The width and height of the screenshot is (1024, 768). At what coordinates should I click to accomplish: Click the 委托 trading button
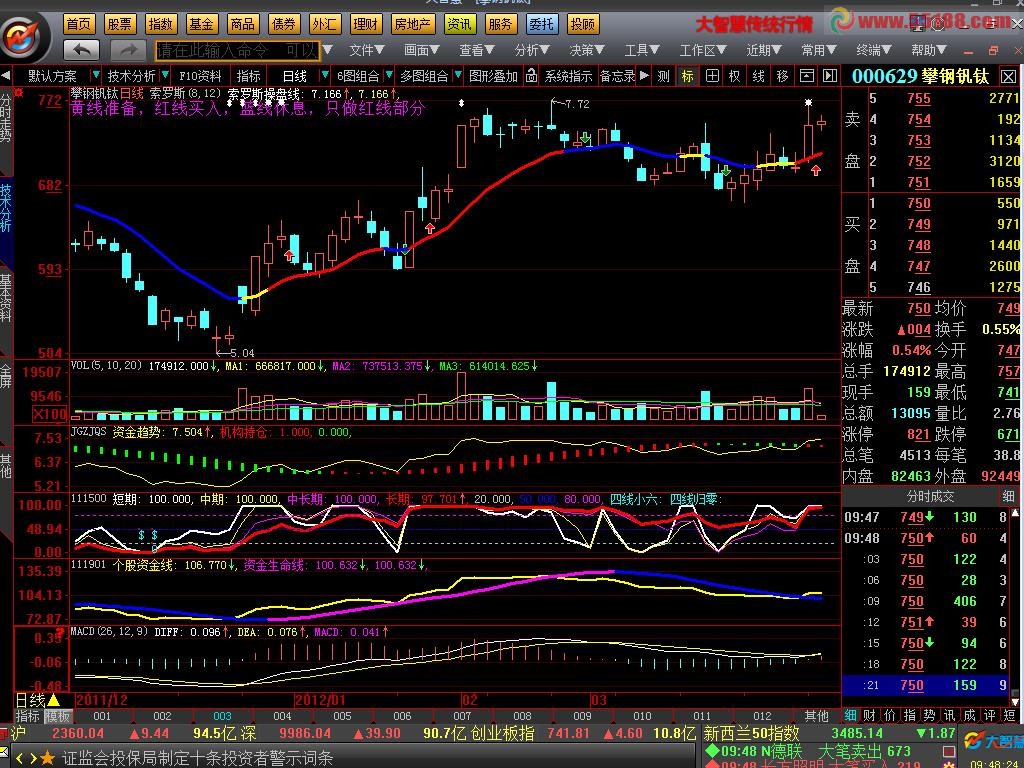pos(541,24)
